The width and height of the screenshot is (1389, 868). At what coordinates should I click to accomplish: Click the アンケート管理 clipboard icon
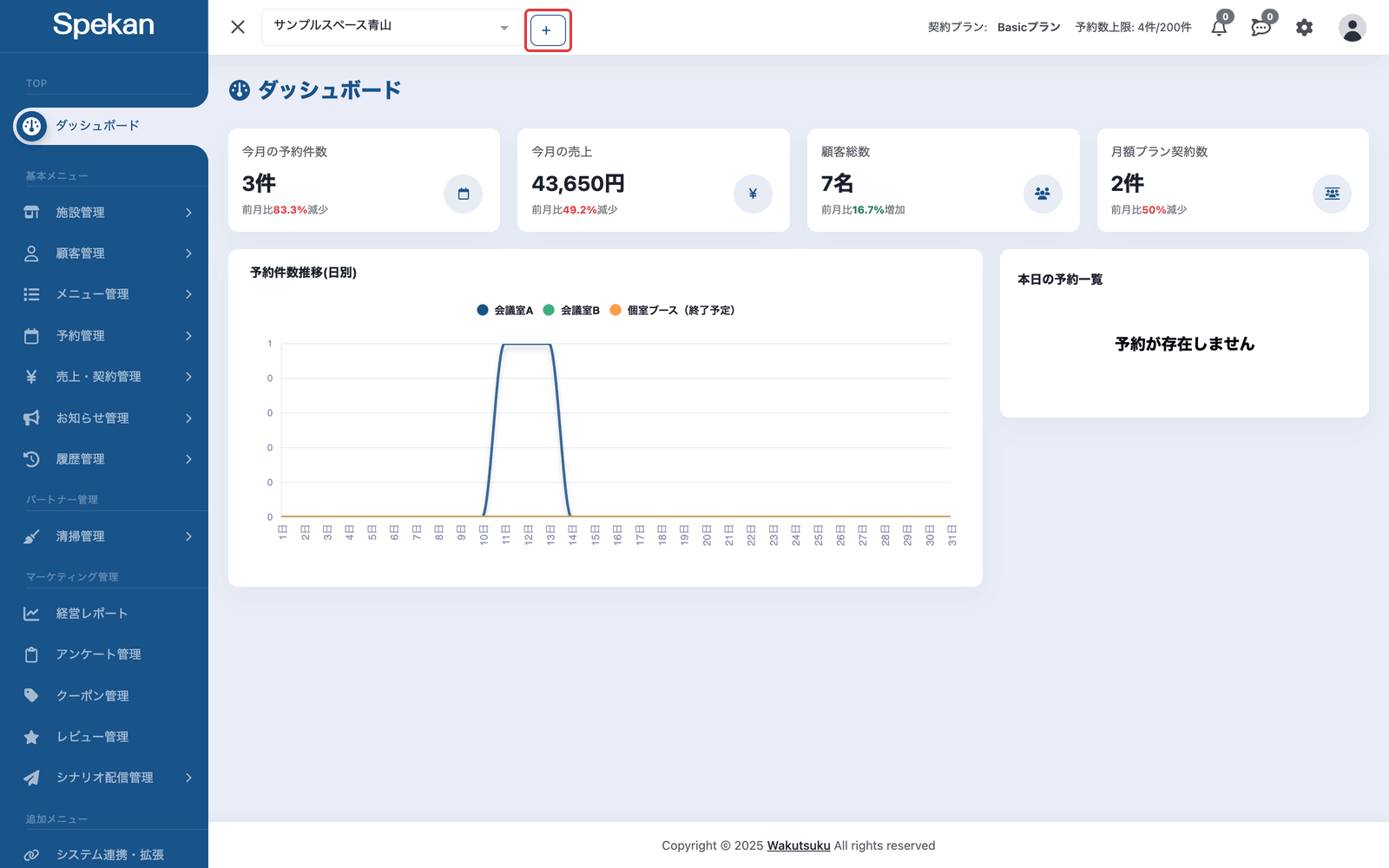pos(31,654)
